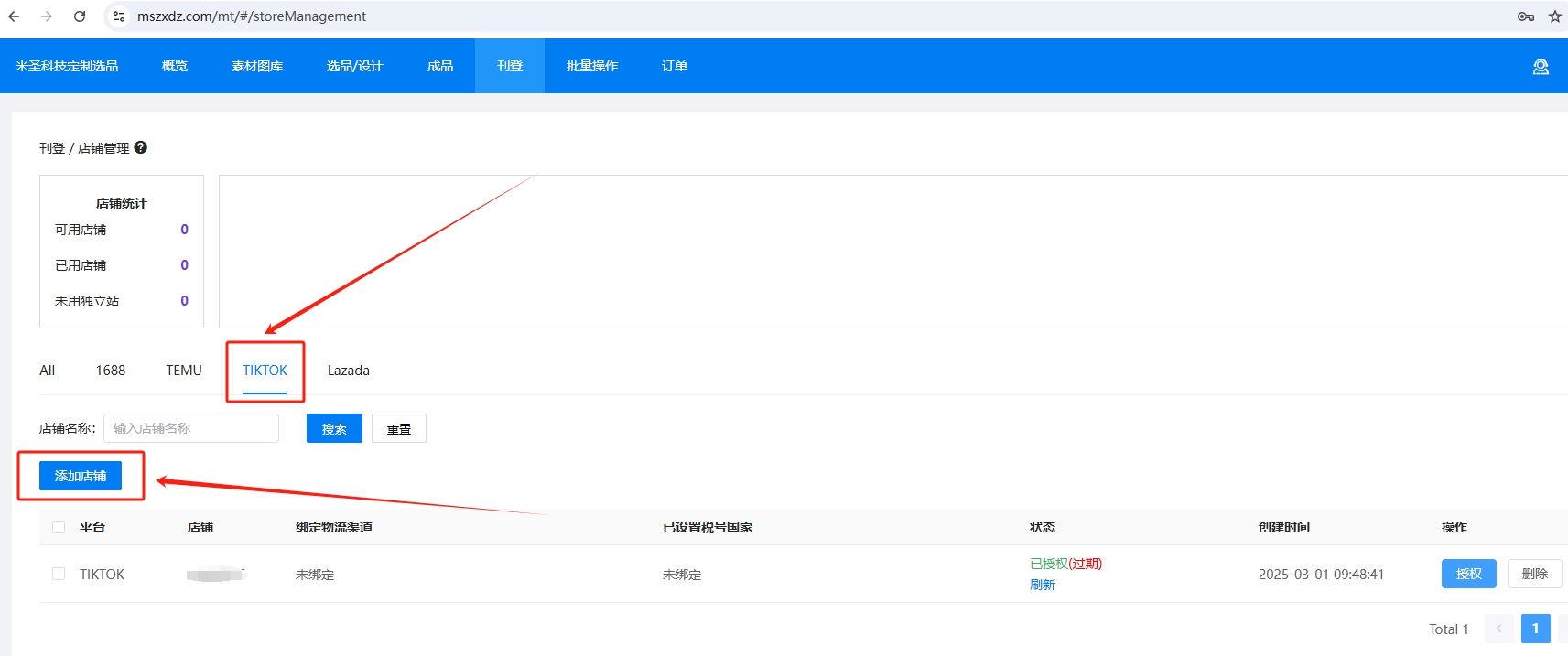Bookmark this page with star icon
This screenshot has height=656, width=1568.
point(1554,16)
